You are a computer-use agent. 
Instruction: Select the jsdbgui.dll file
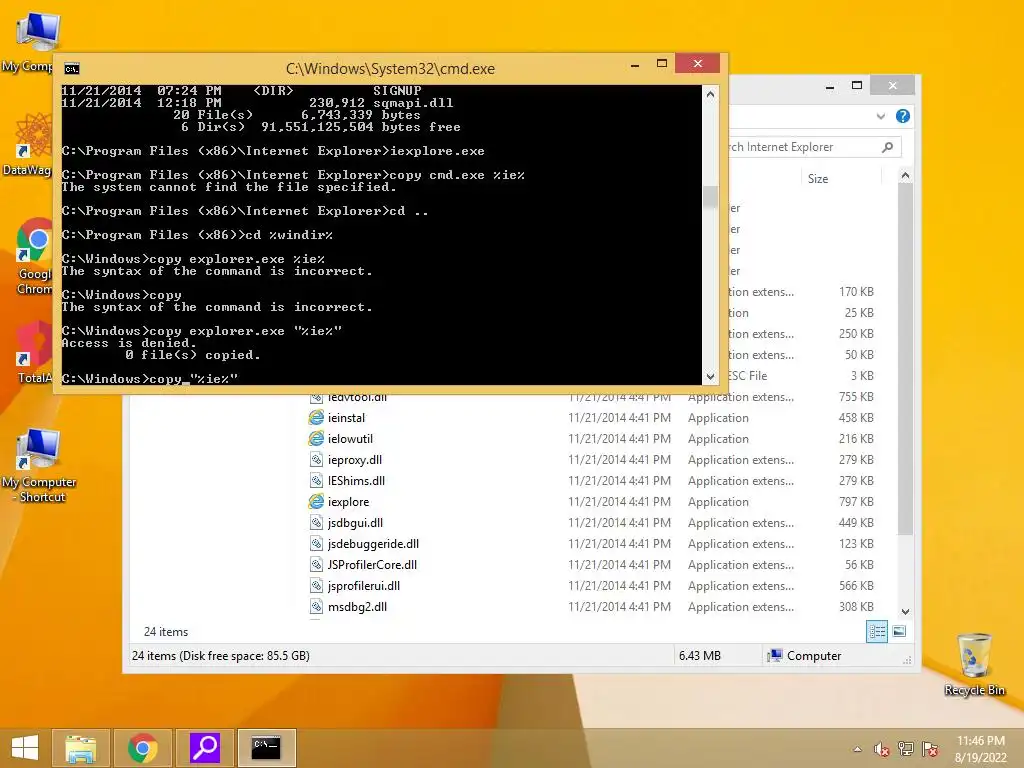point(355,522)
